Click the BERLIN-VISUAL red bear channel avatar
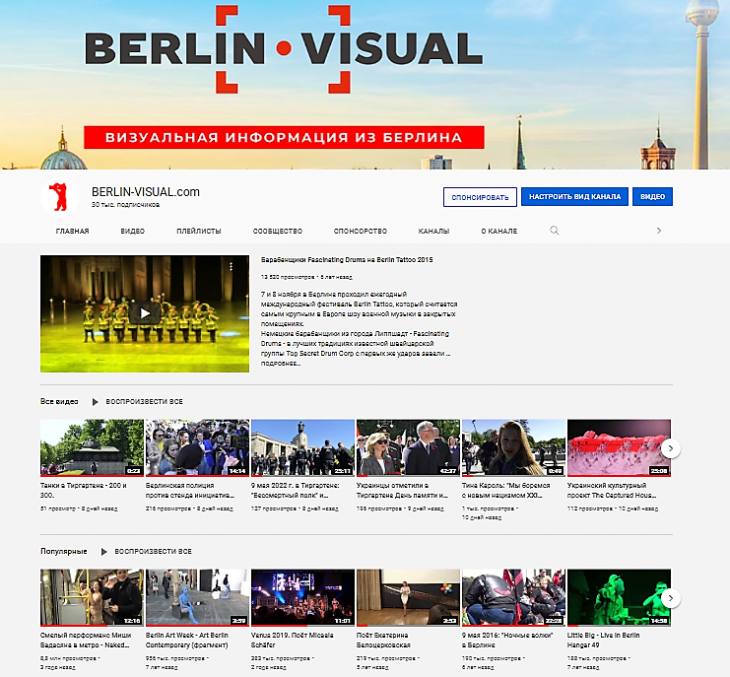The height and width of the screenshot is (677, 730). pos(60,197)
